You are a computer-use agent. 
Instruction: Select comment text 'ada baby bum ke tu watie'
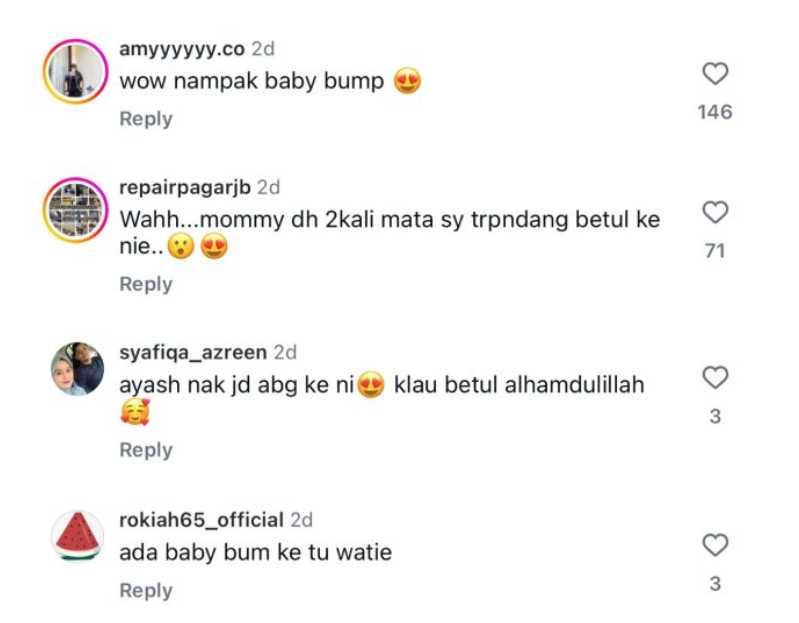point(256,553)
